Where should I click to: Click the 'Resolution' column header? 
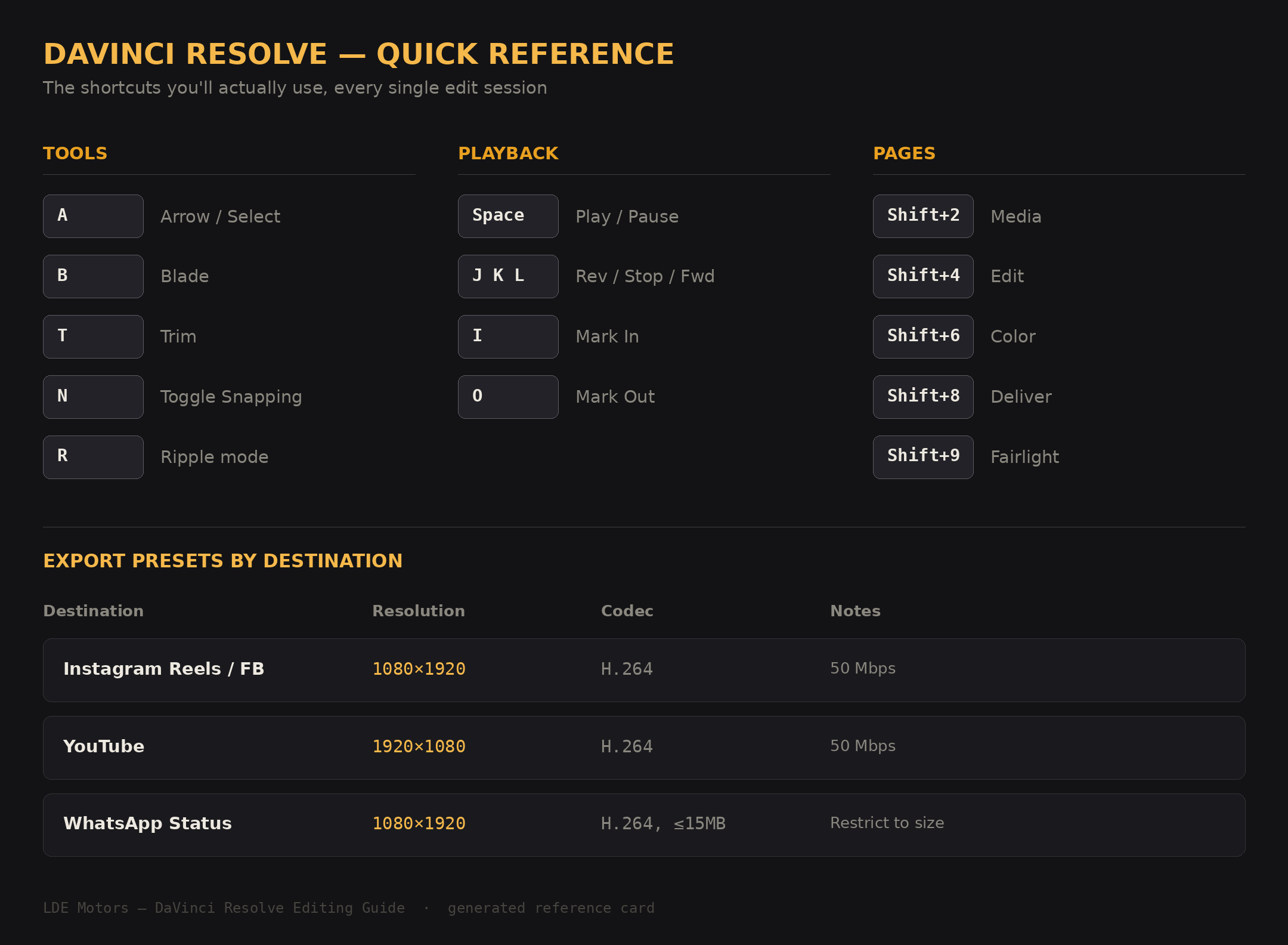tap(419, 611)
